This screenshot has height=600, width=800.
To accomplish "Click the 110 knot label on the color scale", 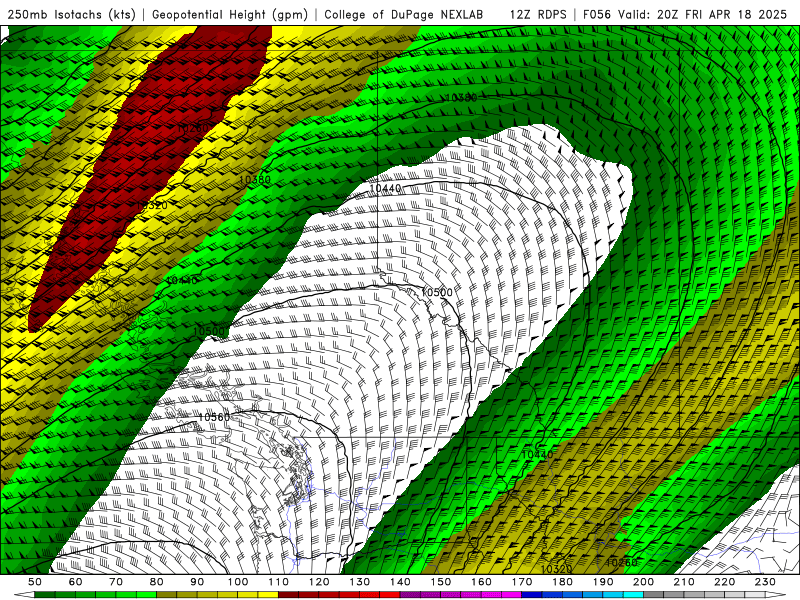I will pos(278,582).
